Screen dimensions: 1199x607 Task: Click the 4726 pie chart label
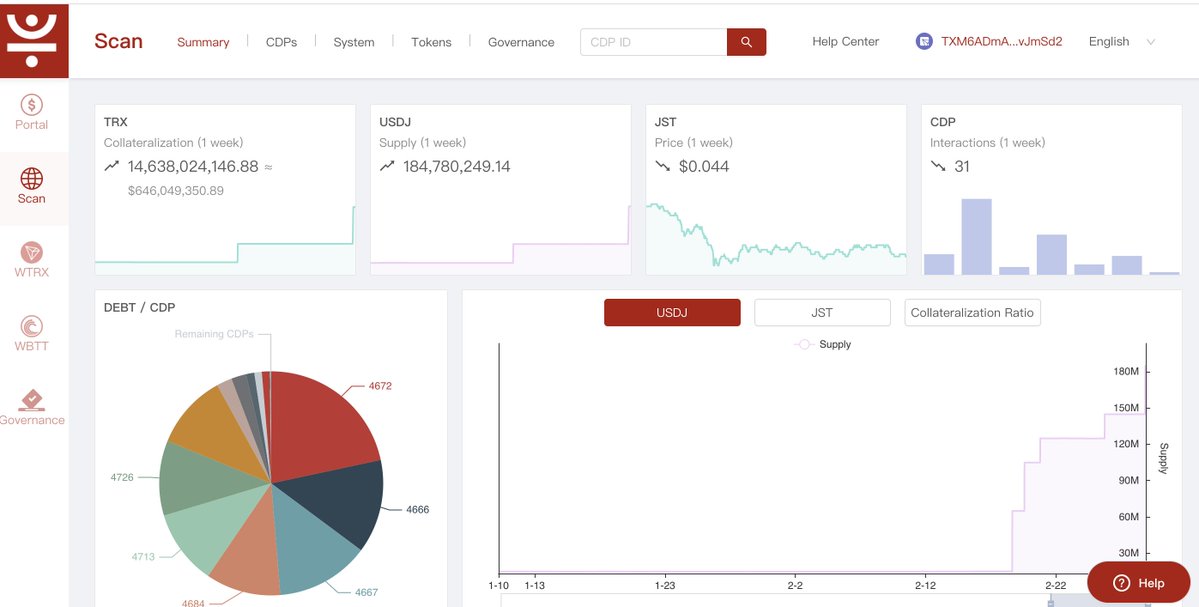122,477
